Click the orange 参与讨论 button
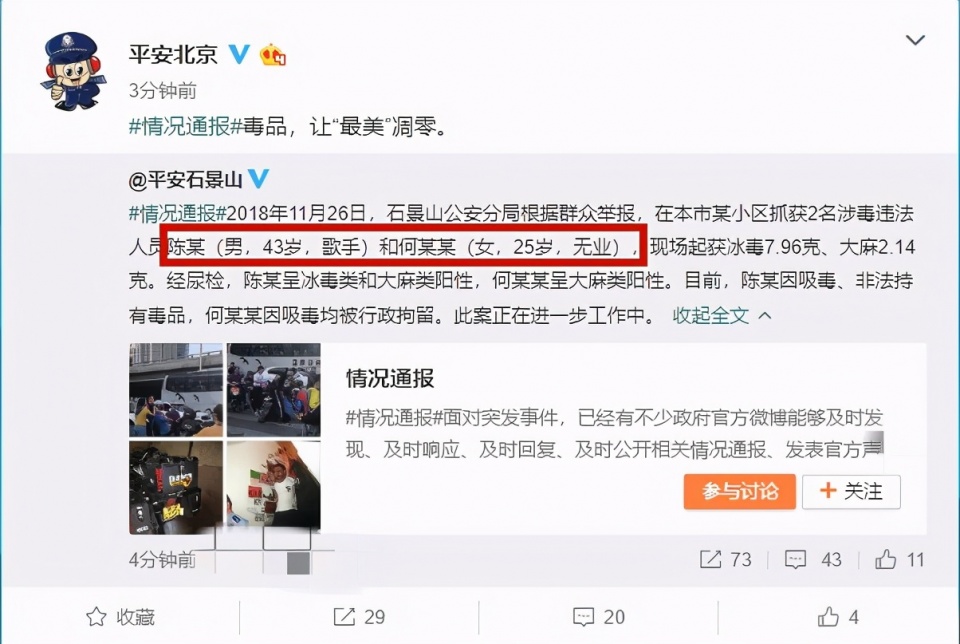The width and height of the screenshot is (960, 644). (740, 492)
